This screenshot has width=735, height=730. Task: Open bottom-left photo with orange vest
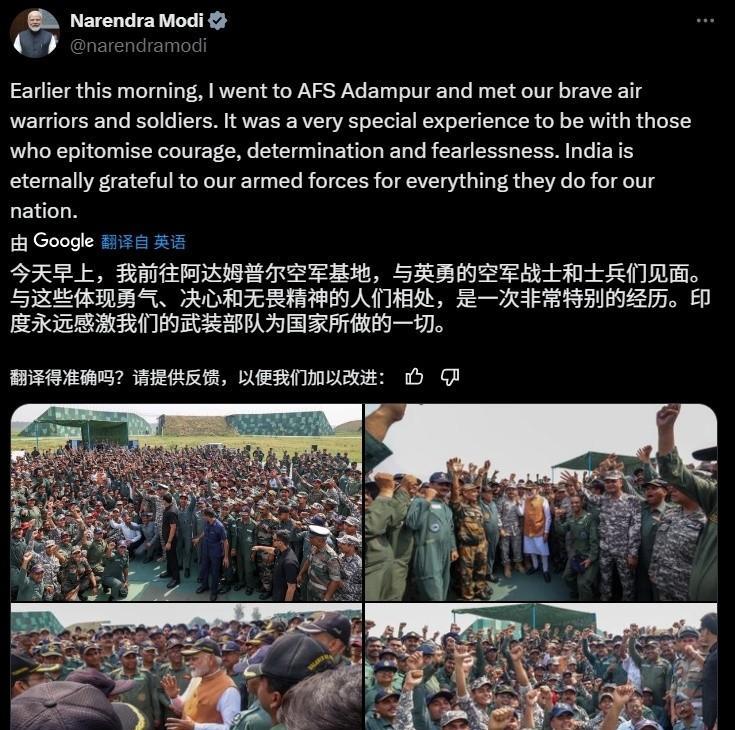186,667
